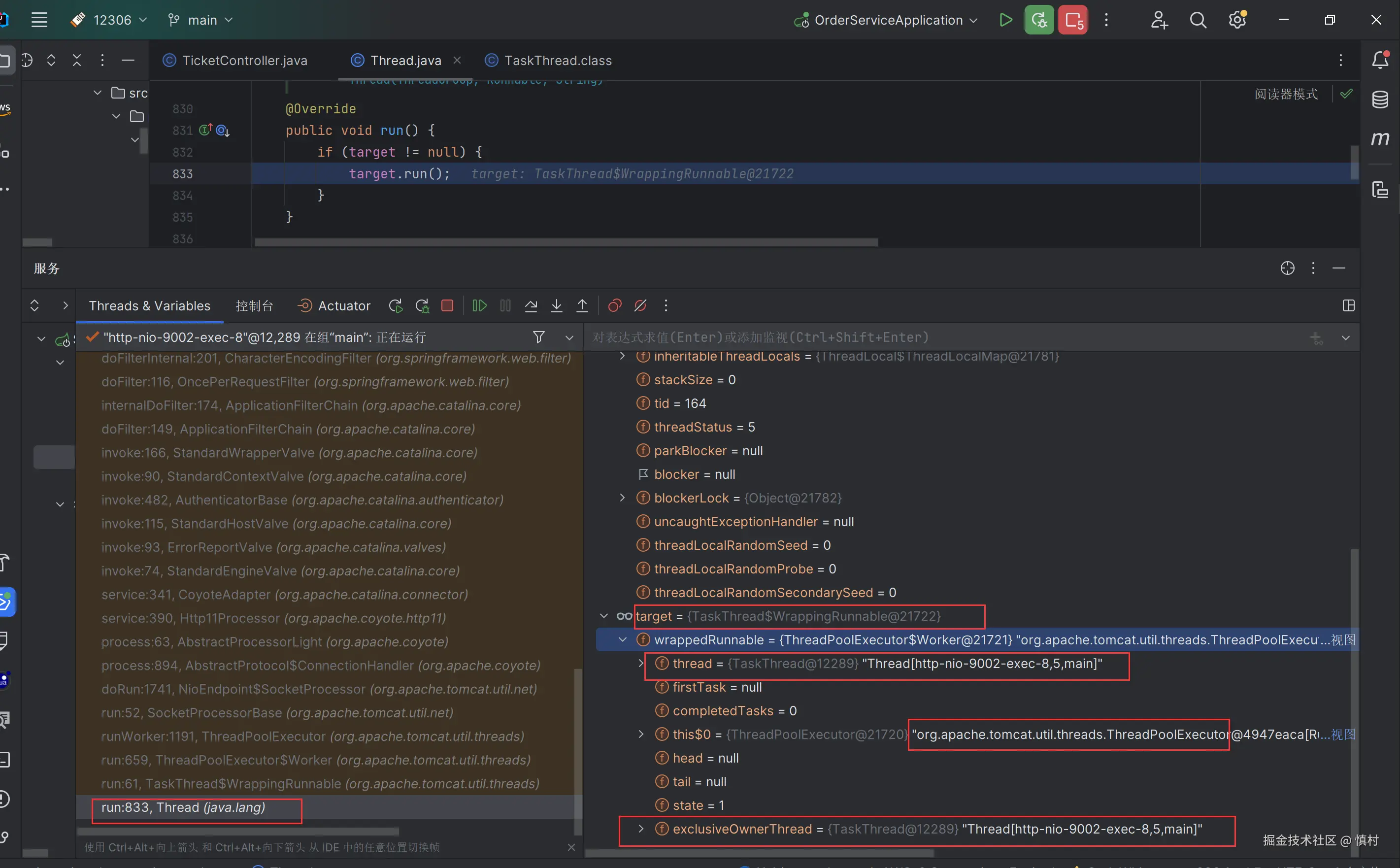The image size is (1400, 868).
Task: Toggle debugger layout settings icon
Action: (x=1348, y=305)
